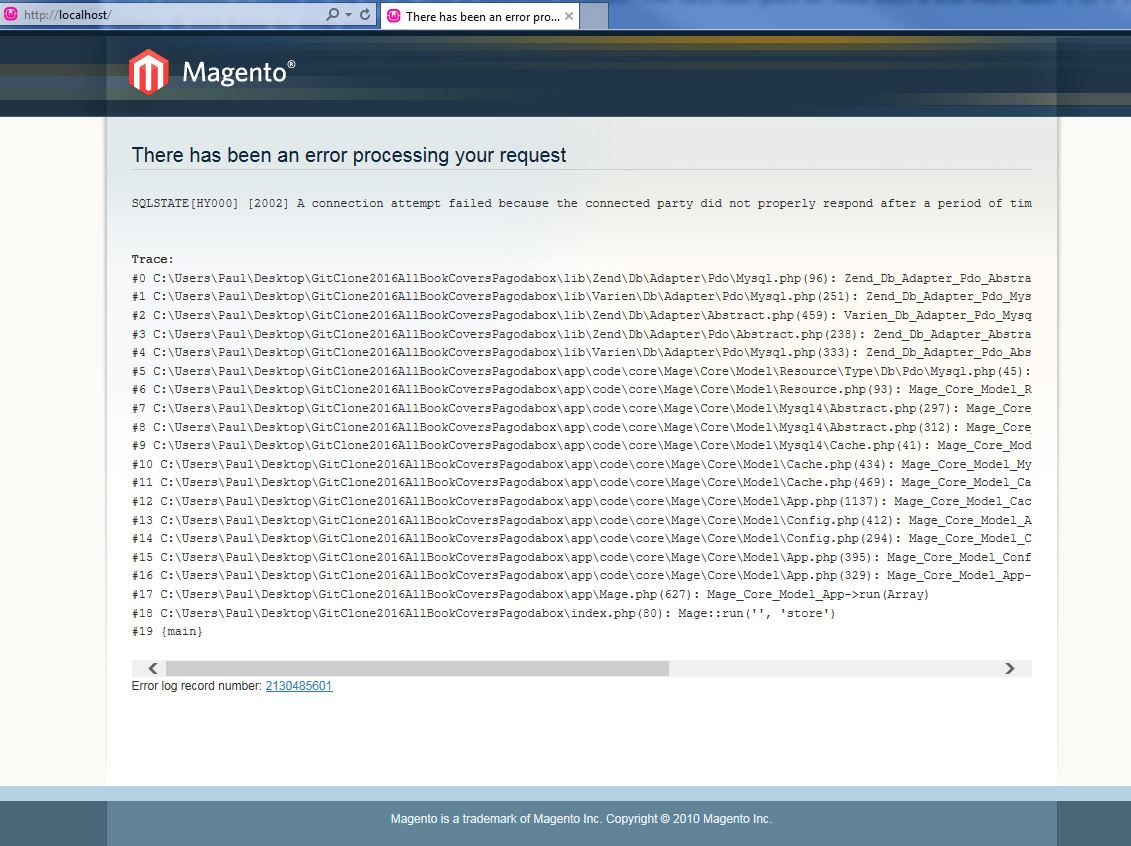Click trace line #2 Abstract.php(459)

(x=581, y=315)
